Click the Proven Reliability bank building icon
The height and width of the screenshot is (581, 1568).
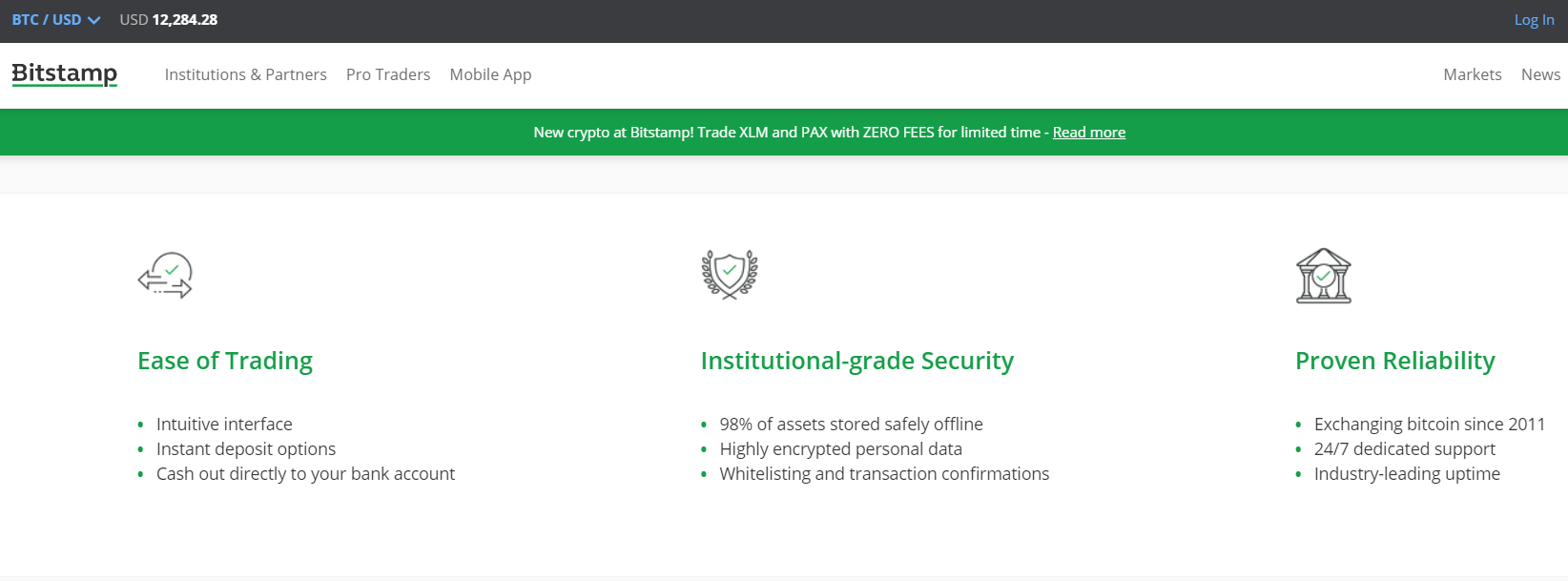tap(1324, 276)
